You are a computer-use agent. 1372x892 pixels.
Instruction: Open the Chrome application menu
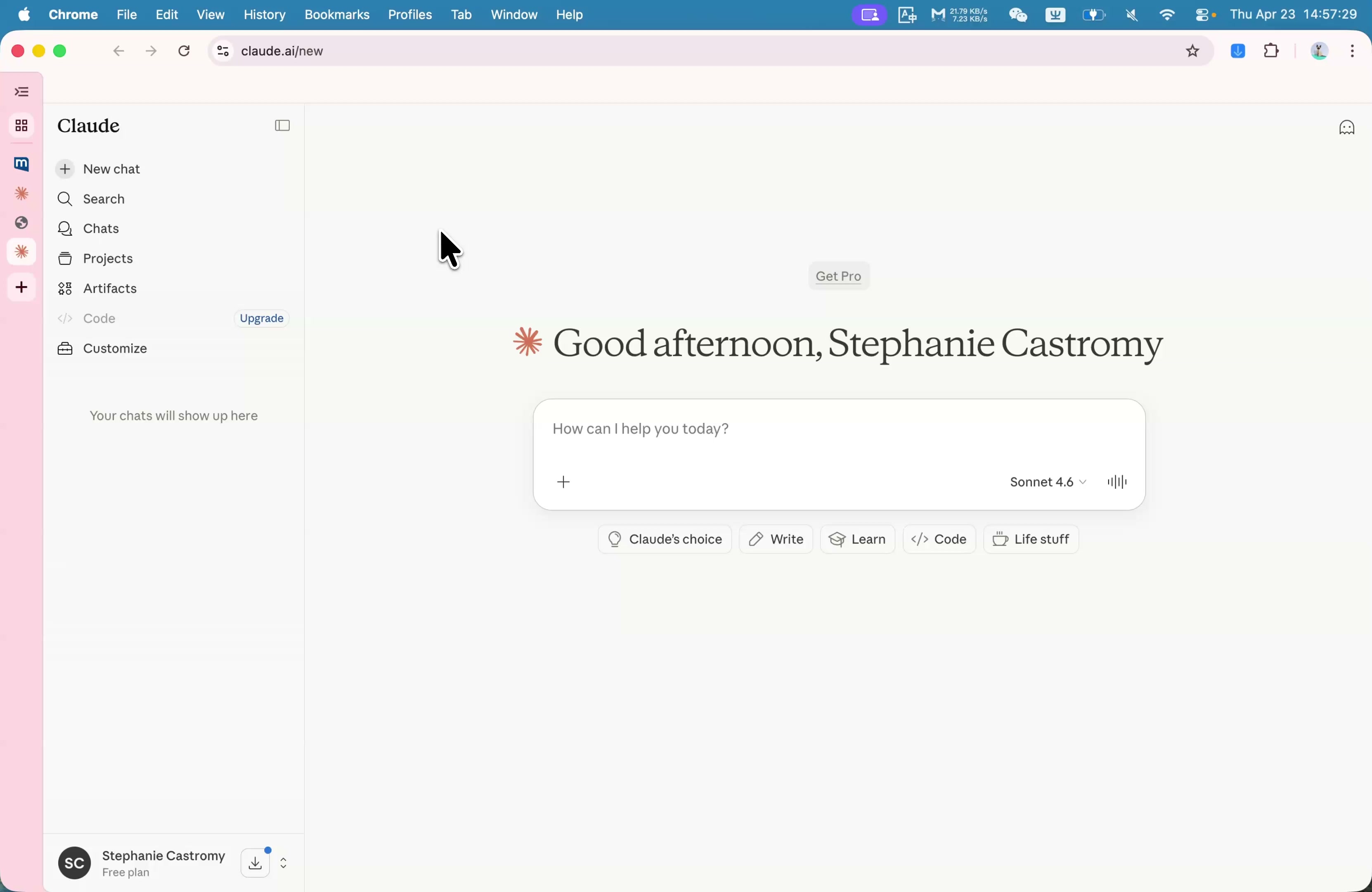coord(73,14)
